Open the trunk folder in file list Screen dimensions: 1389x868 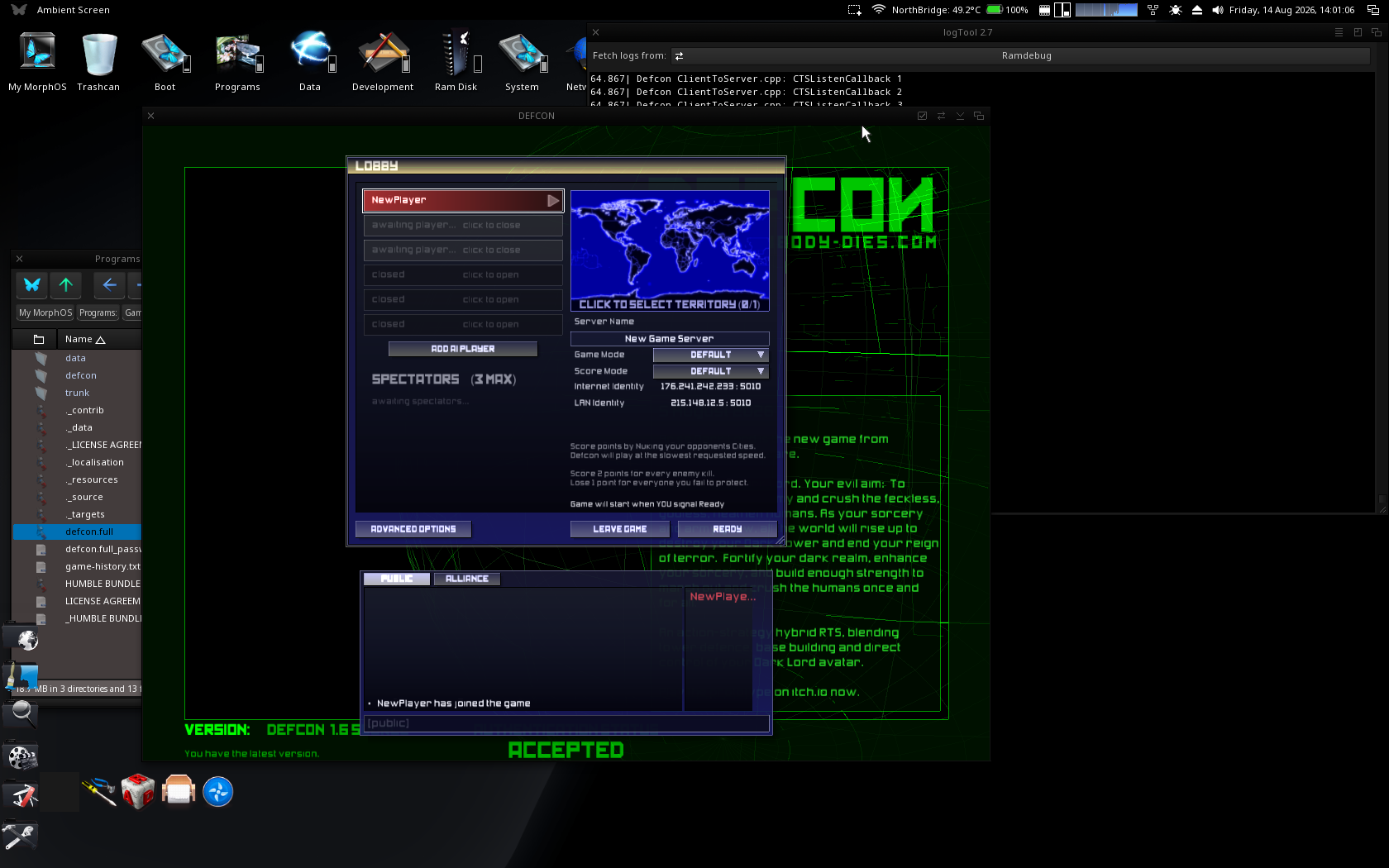tap(78, 393)
